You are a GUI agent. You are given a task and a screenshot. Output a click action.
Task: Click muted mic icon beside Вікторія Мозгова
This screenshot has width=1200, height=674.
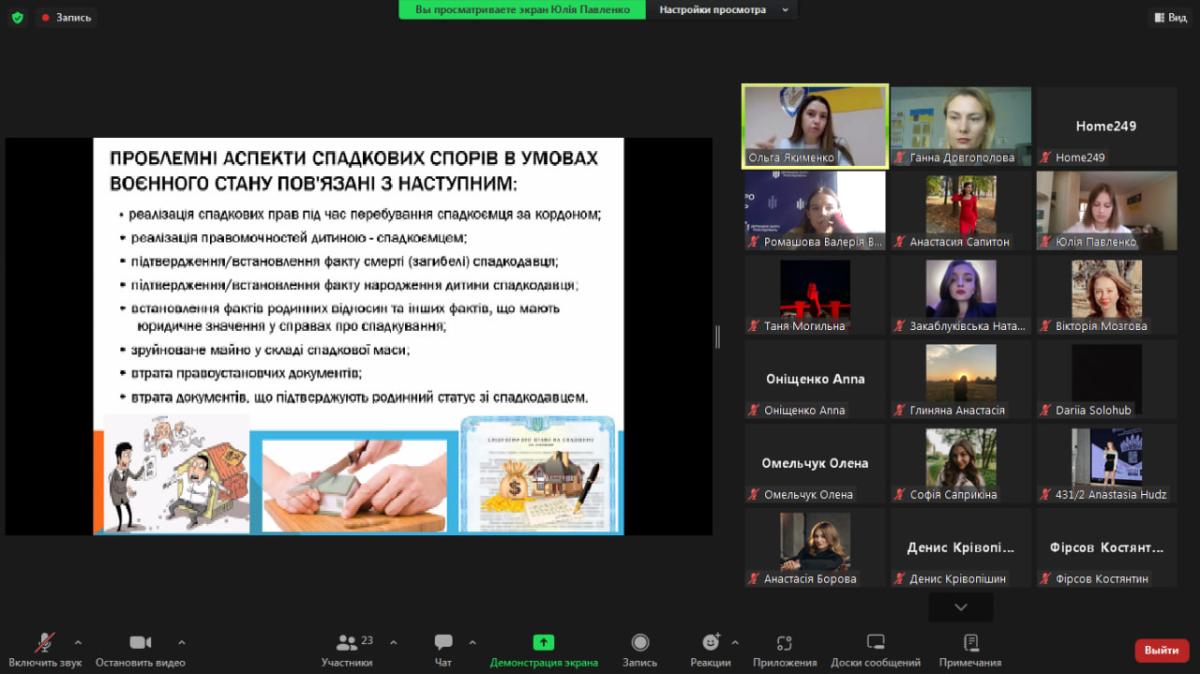[x=1046, y=326]
